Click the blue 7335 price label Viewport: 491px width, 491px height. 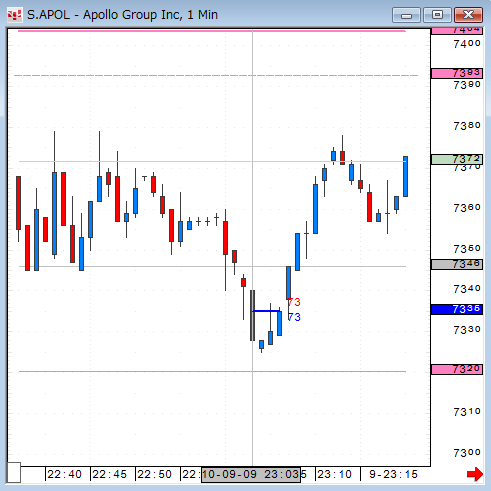click(457, 309)
